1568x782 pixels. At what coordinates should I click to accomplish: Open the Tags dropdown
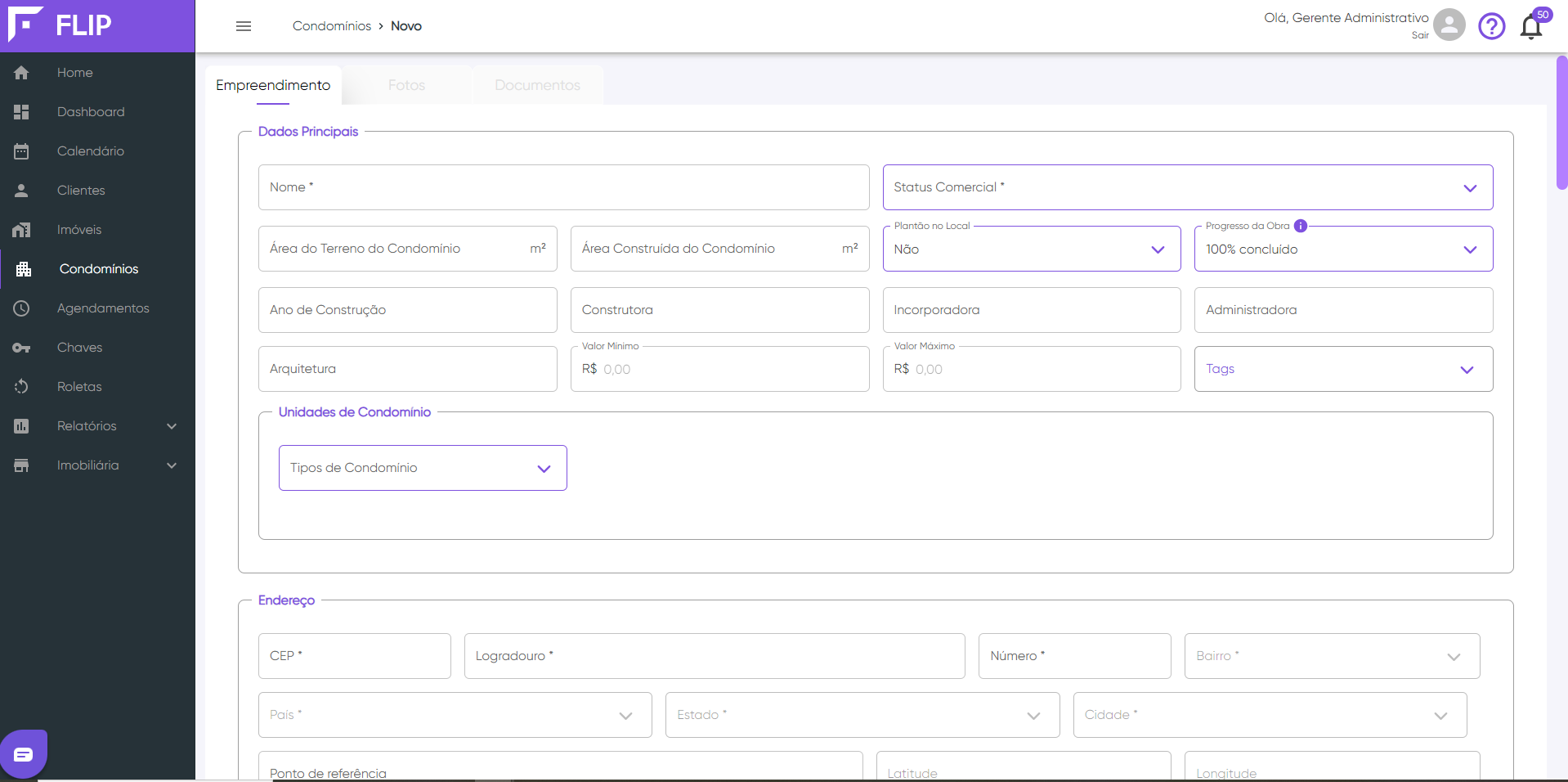point(1343,369)
